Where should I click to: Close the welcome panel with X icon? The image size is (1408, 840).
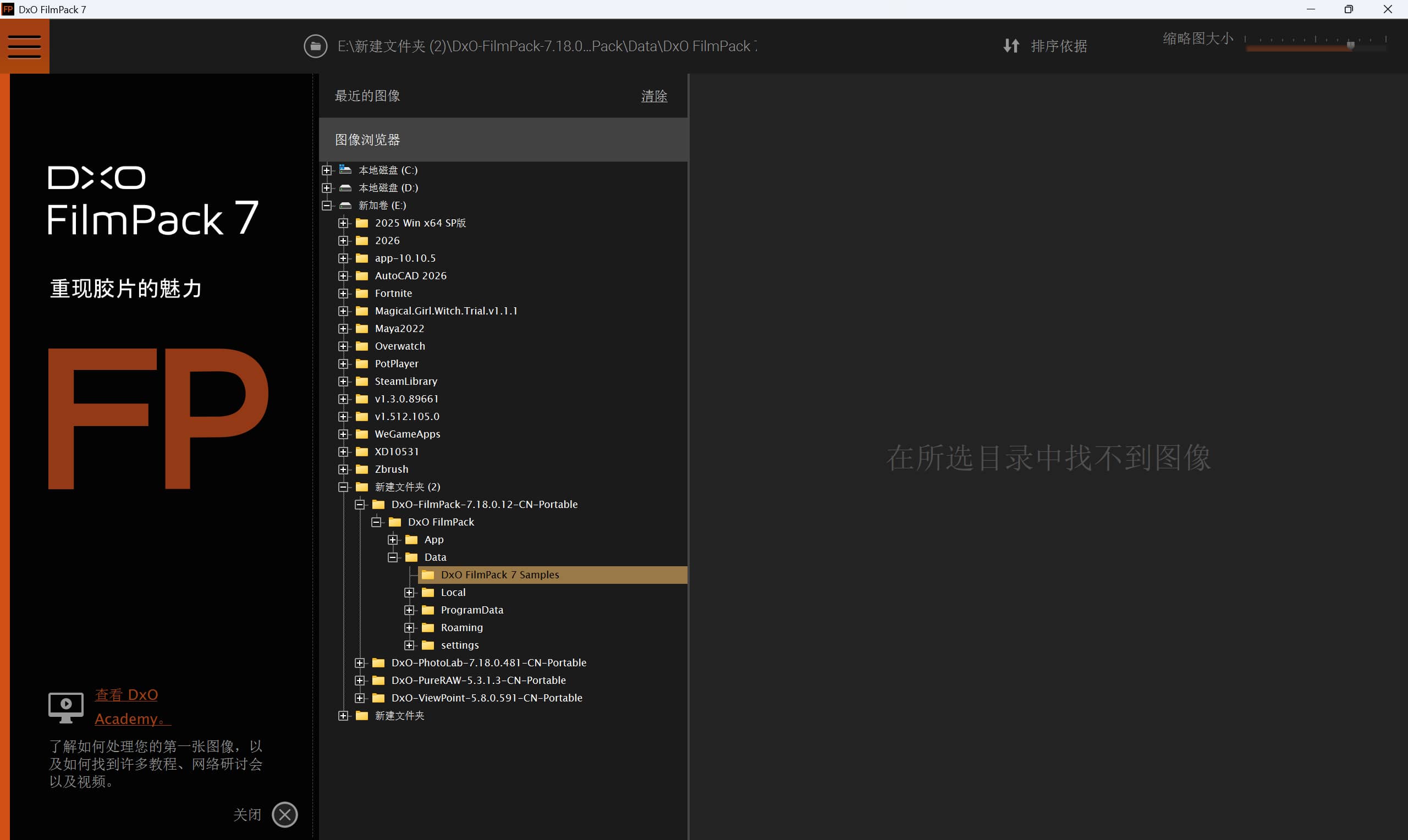(285, 815)
